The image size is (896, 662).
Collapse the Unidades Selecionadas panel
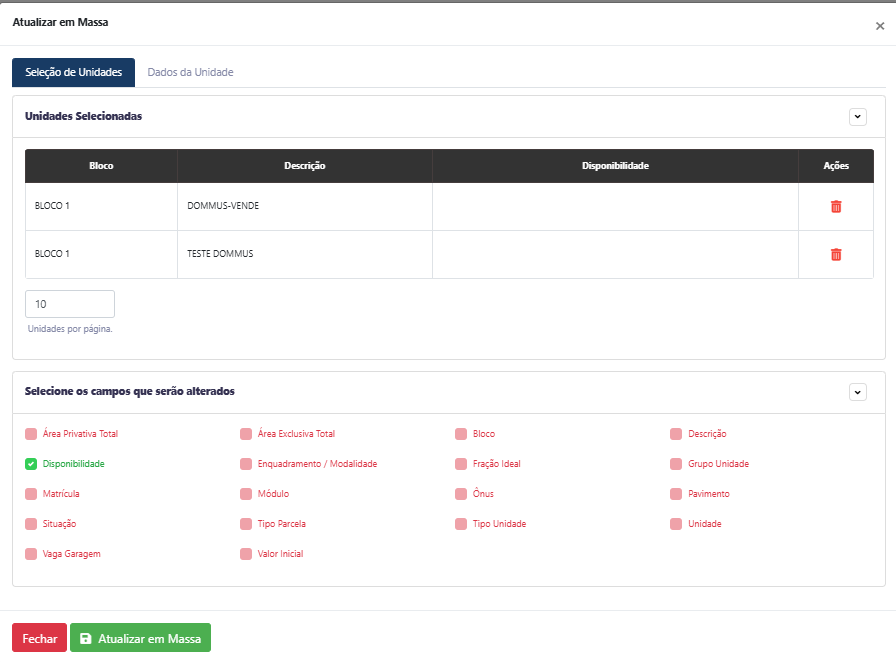pos(857,116)
